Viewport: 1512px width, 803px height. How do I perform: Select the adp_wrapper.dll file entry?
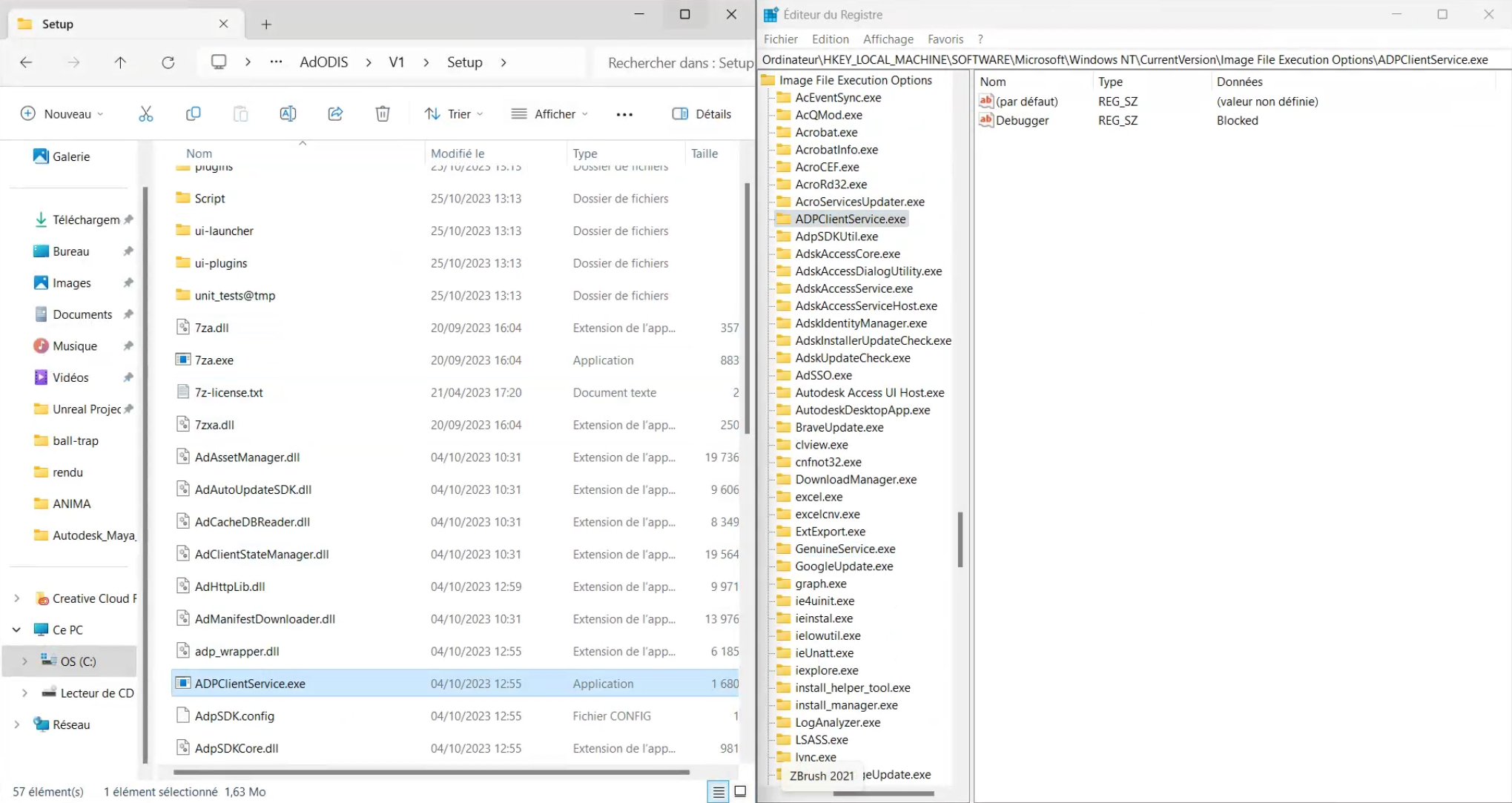coord(237,651)
